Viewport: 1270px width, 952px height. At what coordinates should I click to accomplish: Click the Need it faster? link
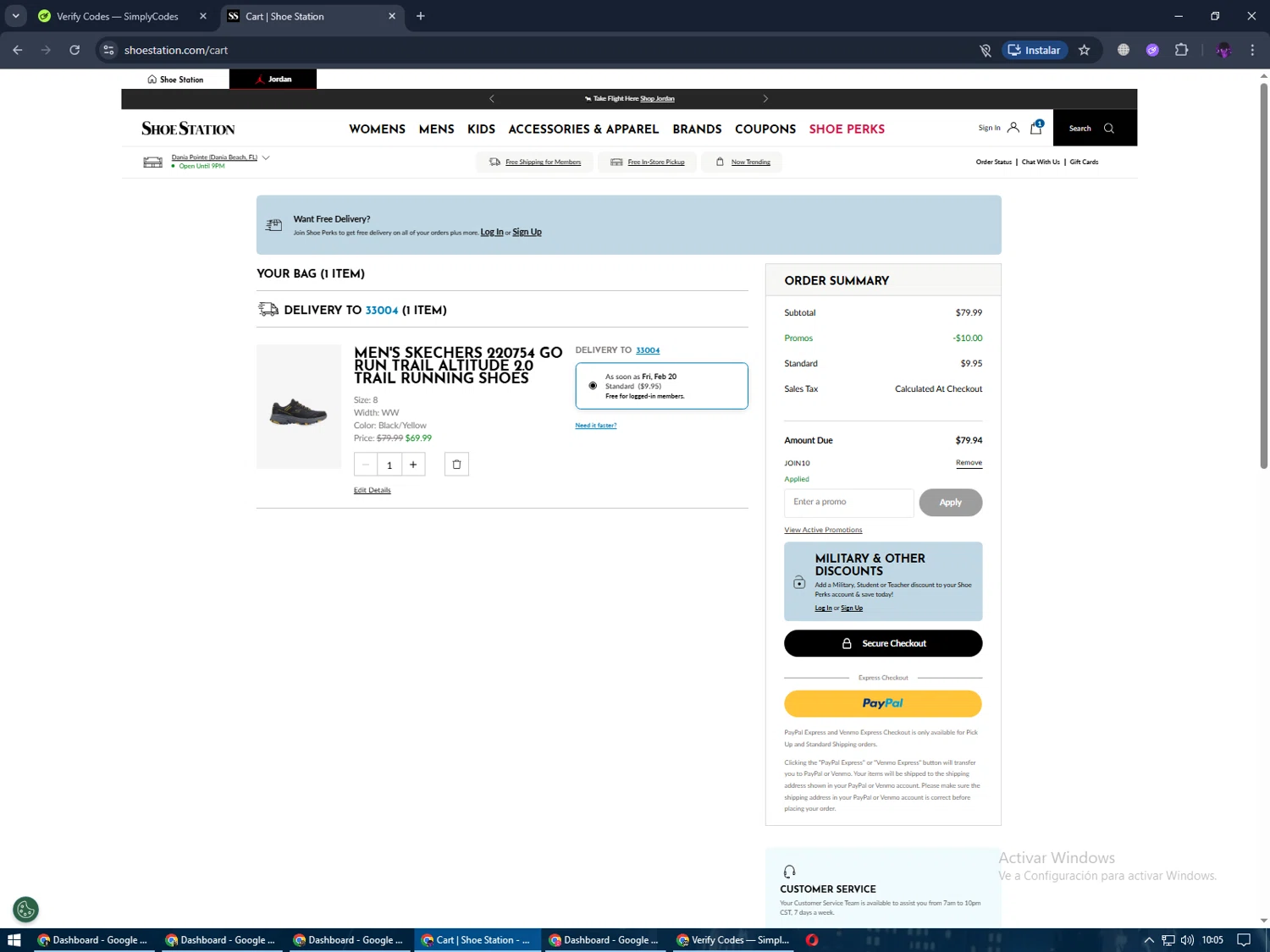click(x=596, y=426)
